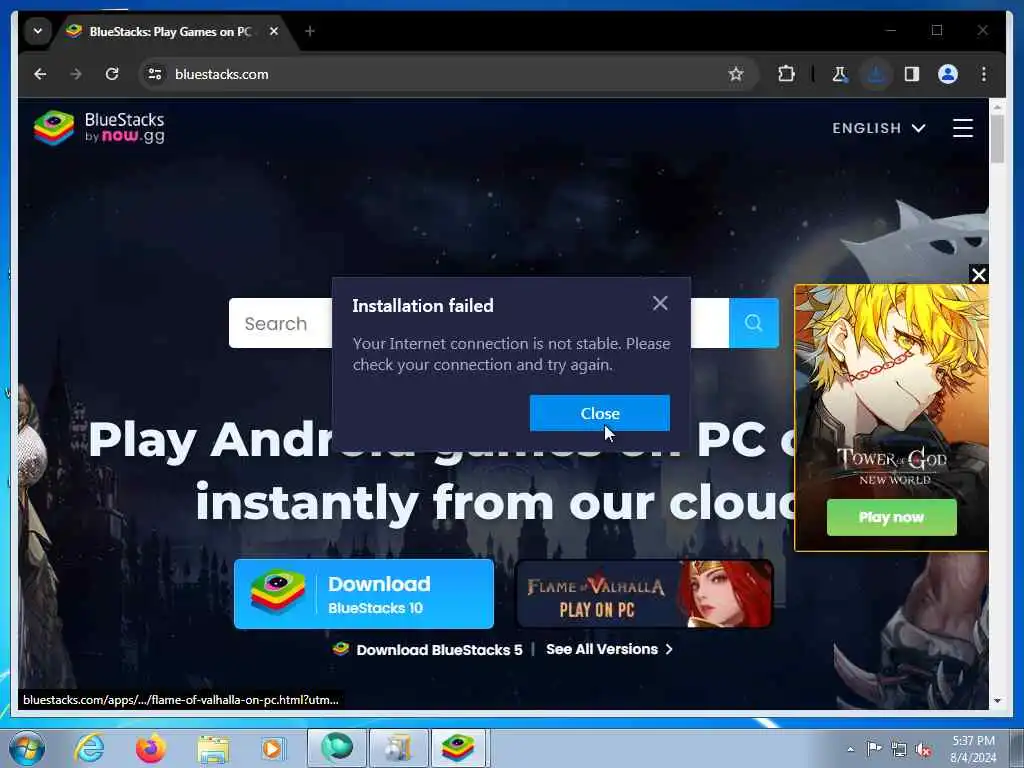
Task: Click the BlueStacks by now.gg logo
Action: coord(99,127)
